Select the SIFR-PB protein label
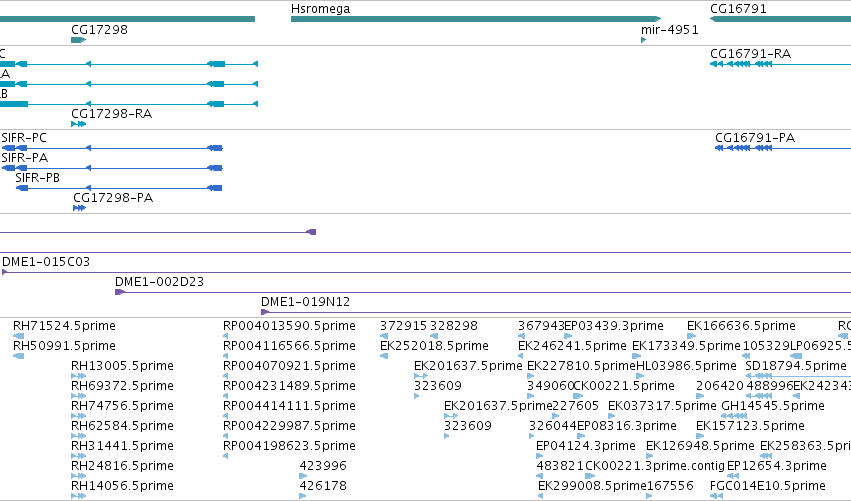Image resolution: width=851 pixels, height=501 pixels. (37, 178)
